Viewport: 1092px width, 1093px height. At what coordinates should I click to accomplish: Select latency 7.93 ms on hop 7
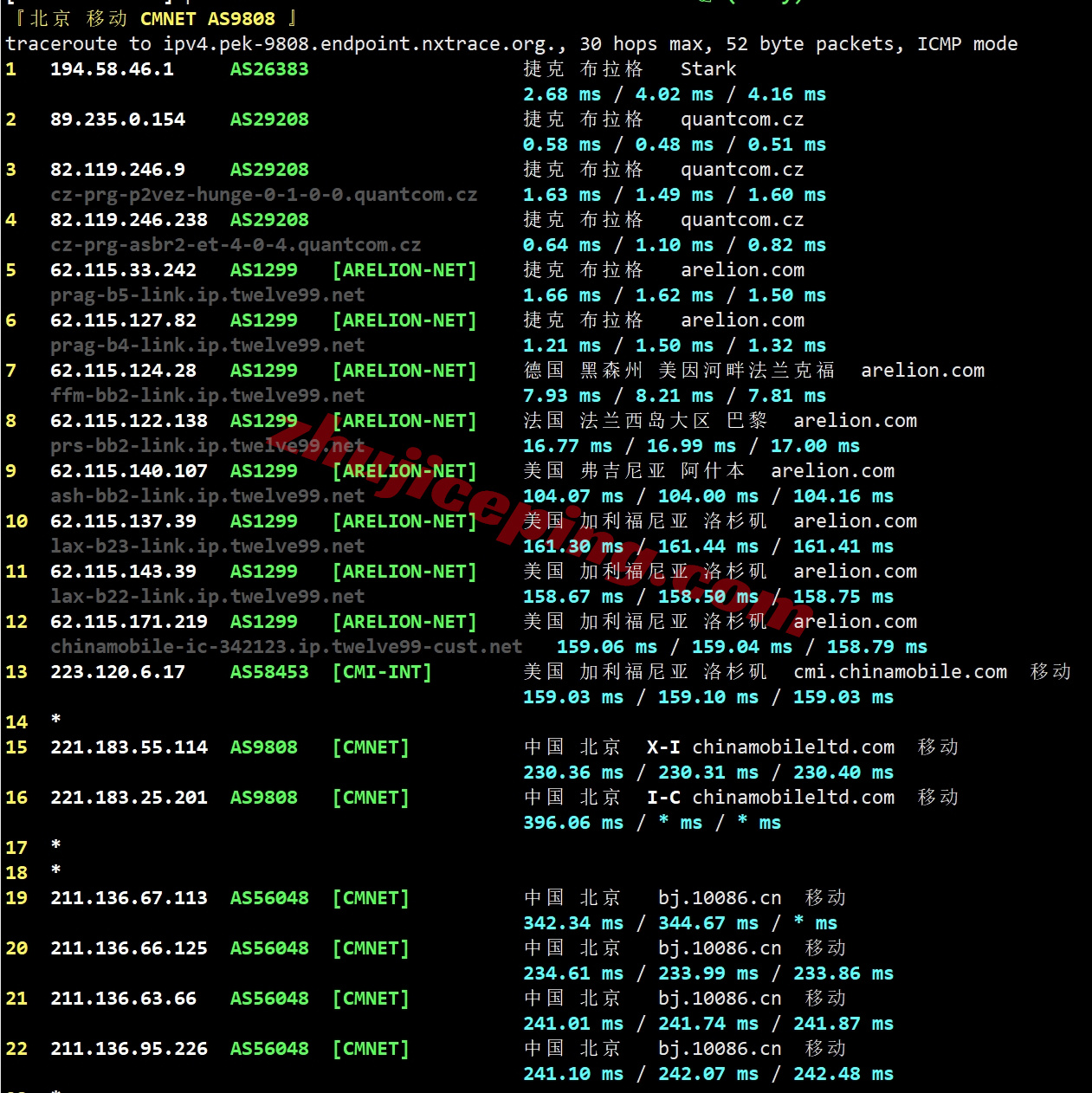coord(562,396)
